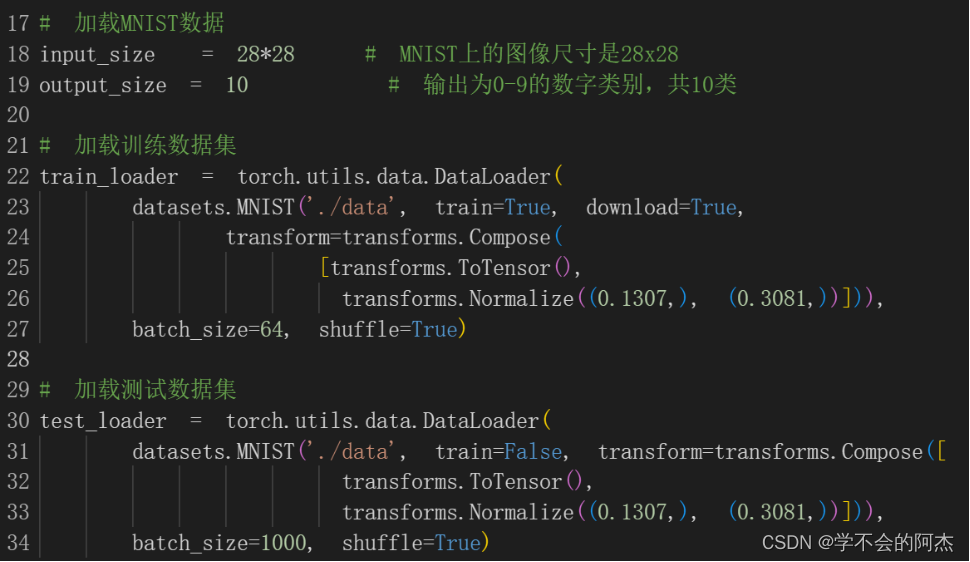Click the comment '加载训练数据集'
Image resolution: width=970 pixels, height=562 pixels.
(155, 145)
